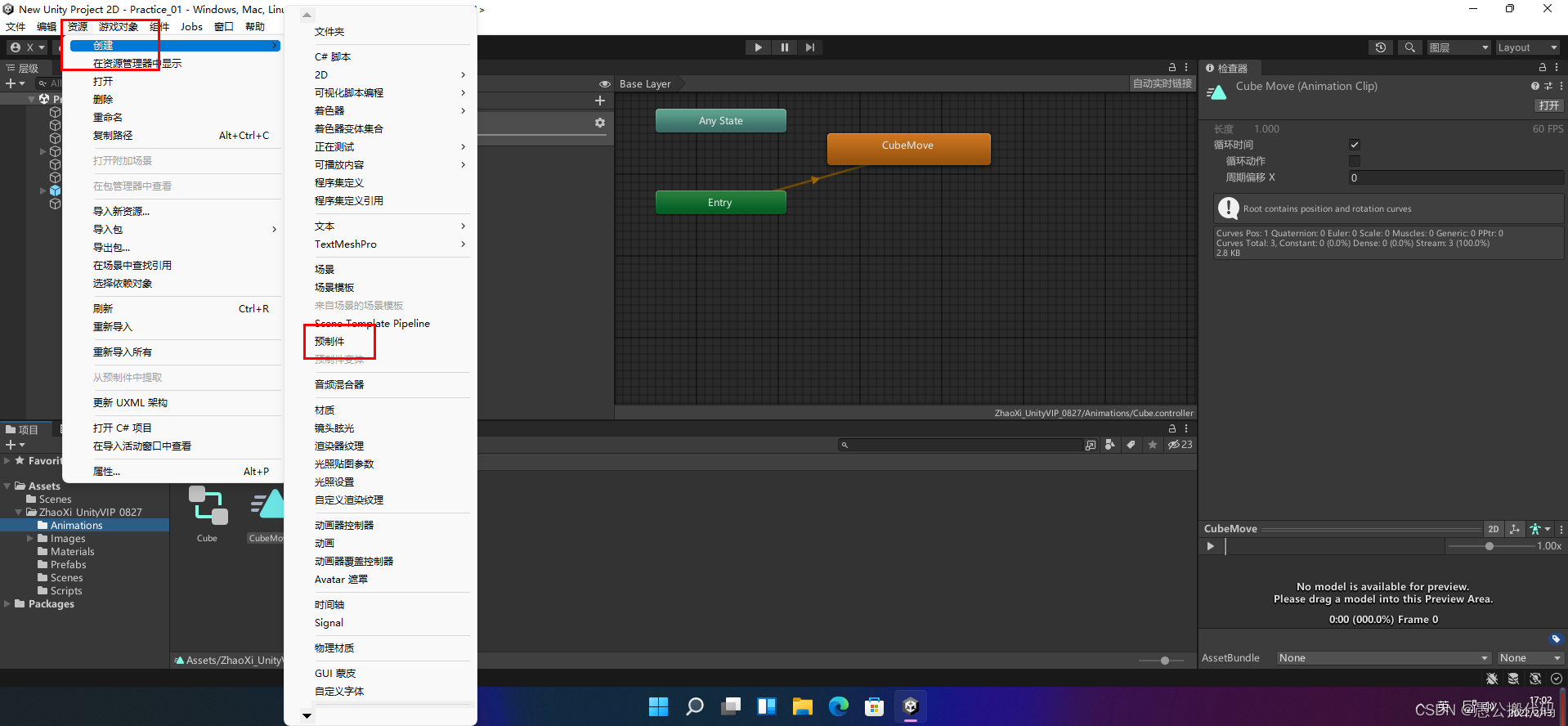
Task: Toggle the Animator layers eye icon
Action: pos(605,84)
